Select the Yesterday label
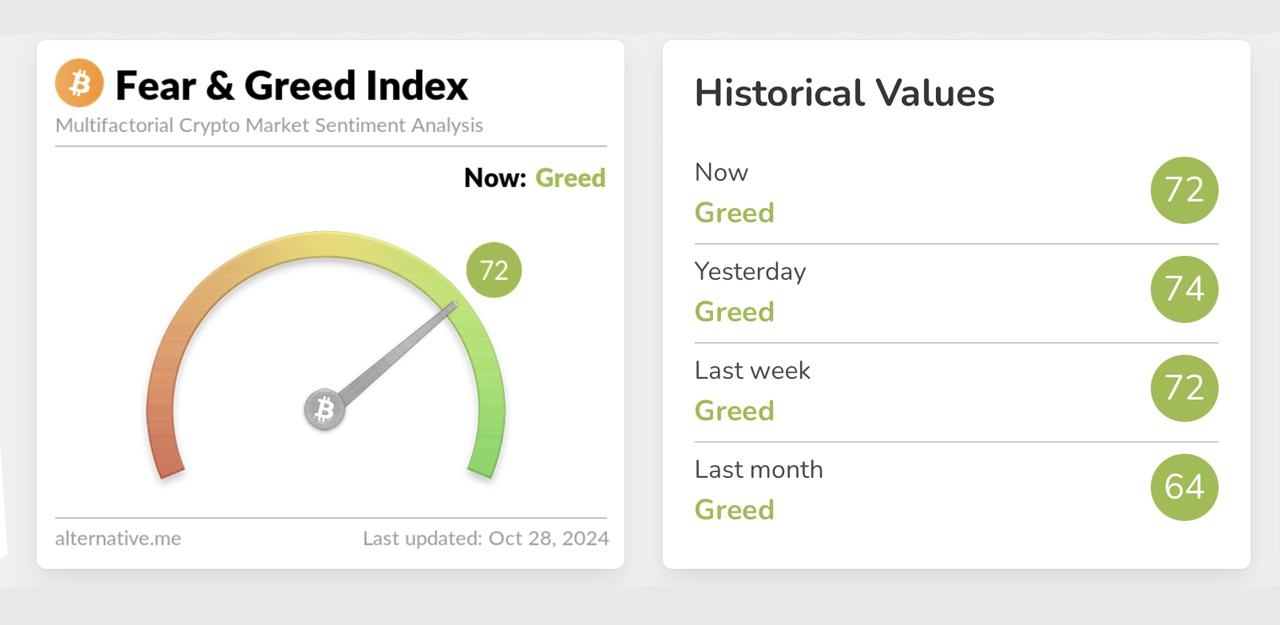Screen dimensions: 1280x625 click(750, 271)
